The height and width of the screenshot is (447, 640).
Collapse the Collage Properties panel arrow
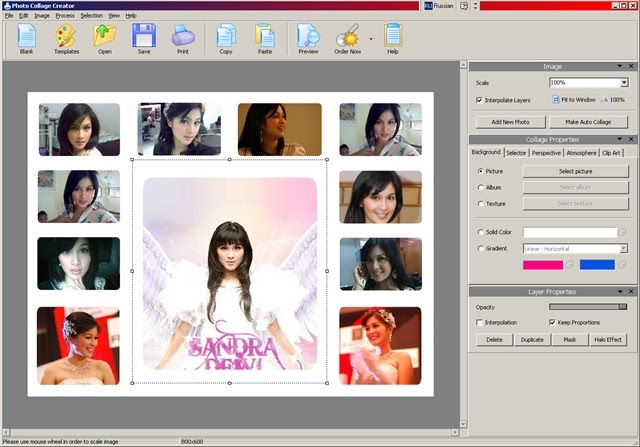pyautogui.click(x=620, y=139)
